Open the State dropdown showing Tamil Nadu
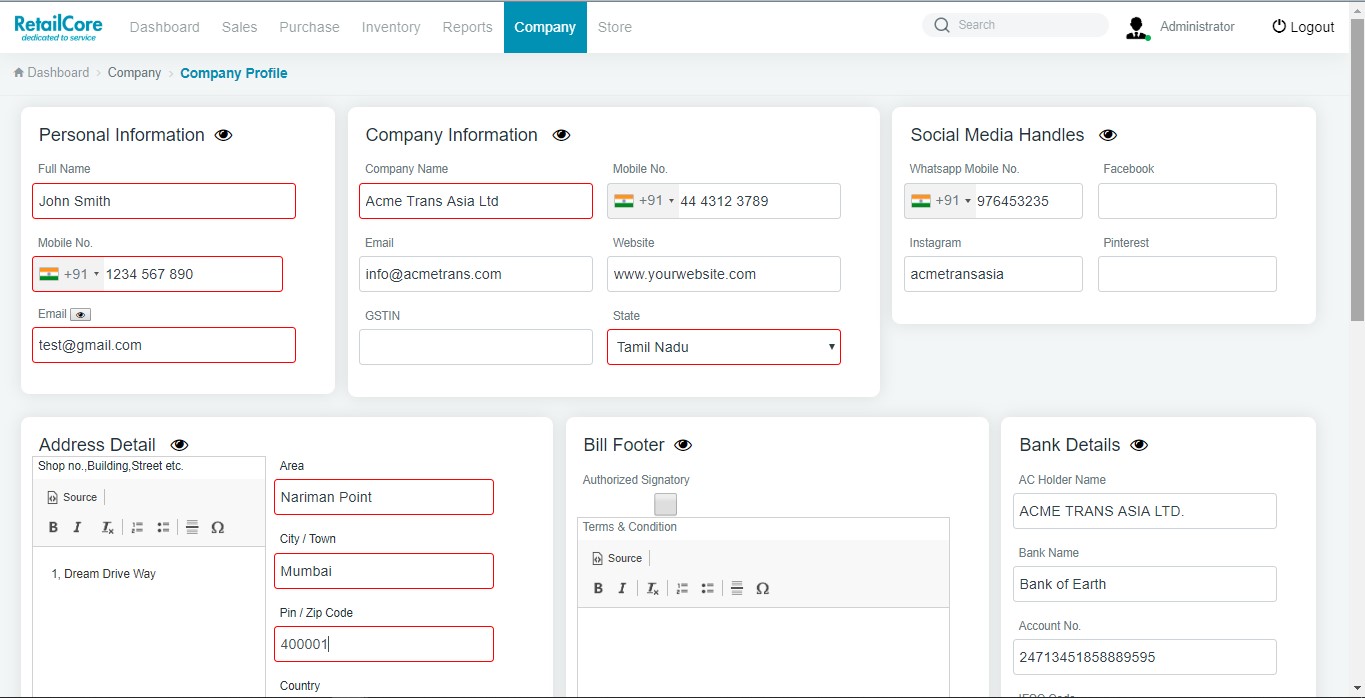 pos(724,347)
